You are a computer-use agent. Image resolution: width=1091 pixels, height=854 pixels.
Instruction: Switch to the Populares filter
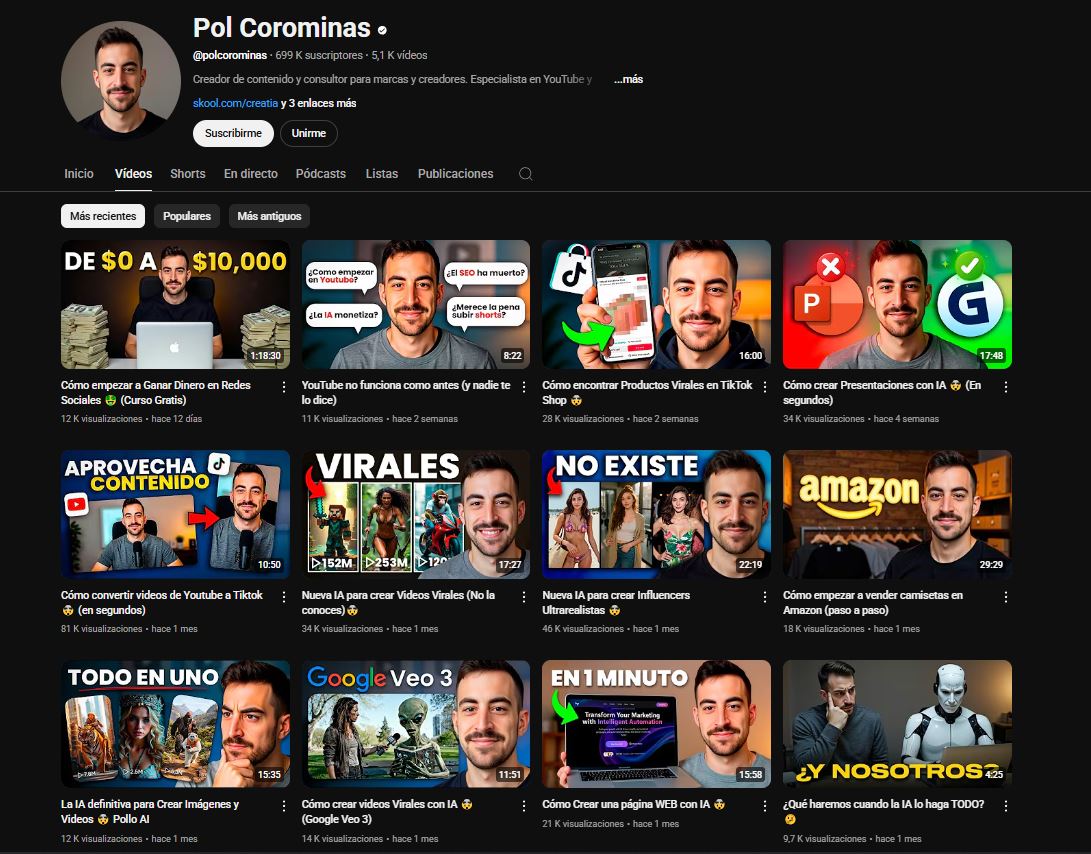pyautogui.click(x=186, y=215)
